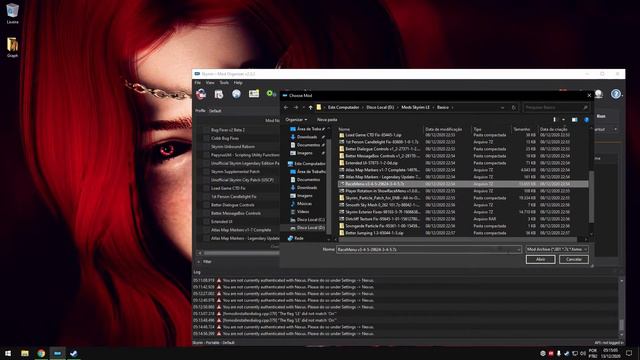
Task: Click the blue Help question-mark icon in Mod Organizer
Action: coord(616,94)
